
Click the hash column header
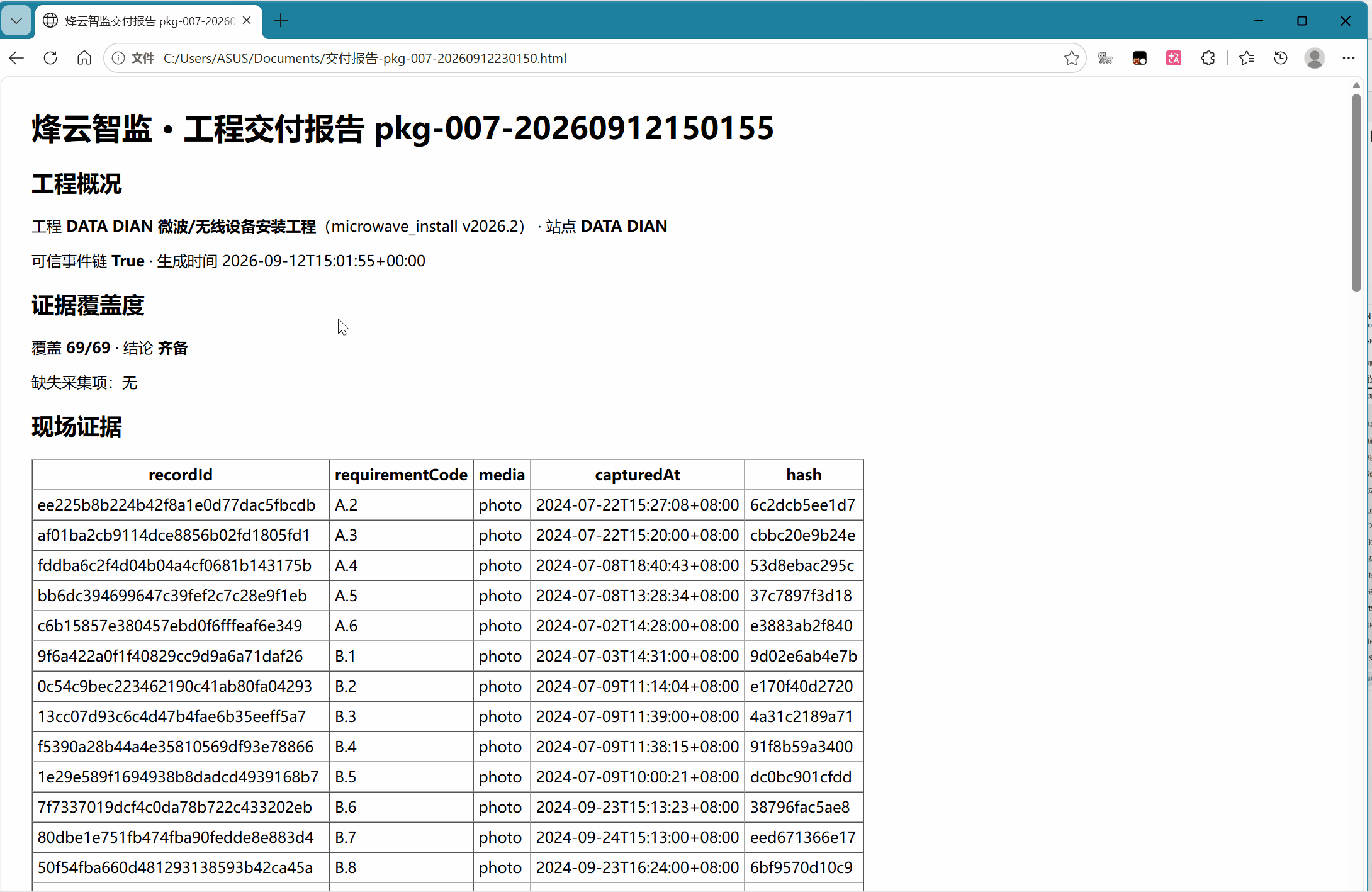click(x=804, y=475)
